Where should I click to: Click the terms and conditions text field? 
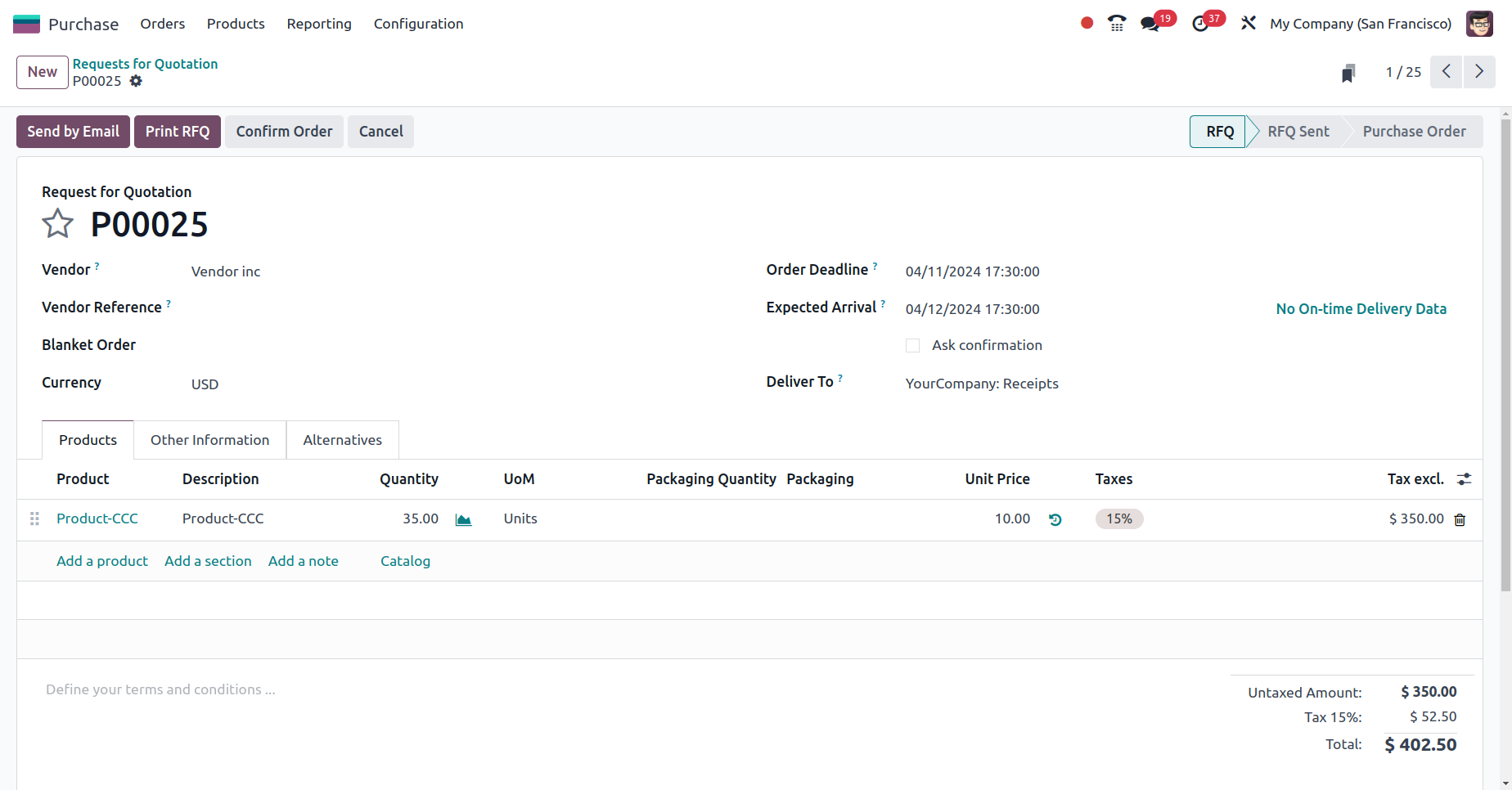(160, 689)
